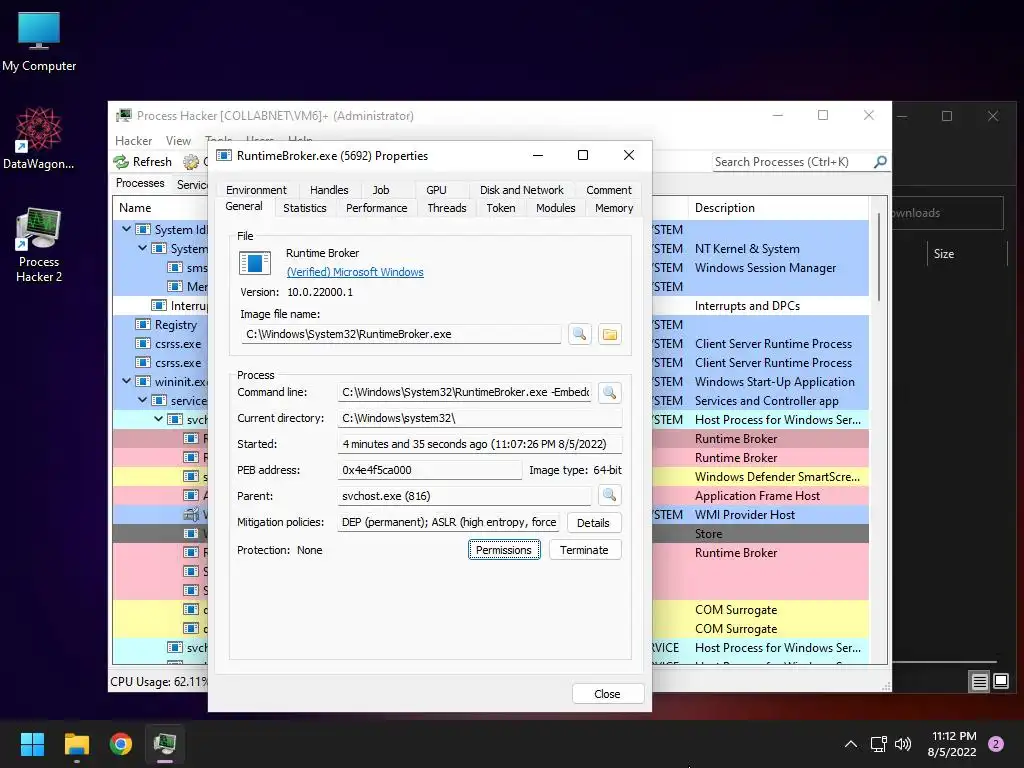This screenshot has width=1024, height=768.
Task: Click the Registry process icon
Action: coord(143,325)
